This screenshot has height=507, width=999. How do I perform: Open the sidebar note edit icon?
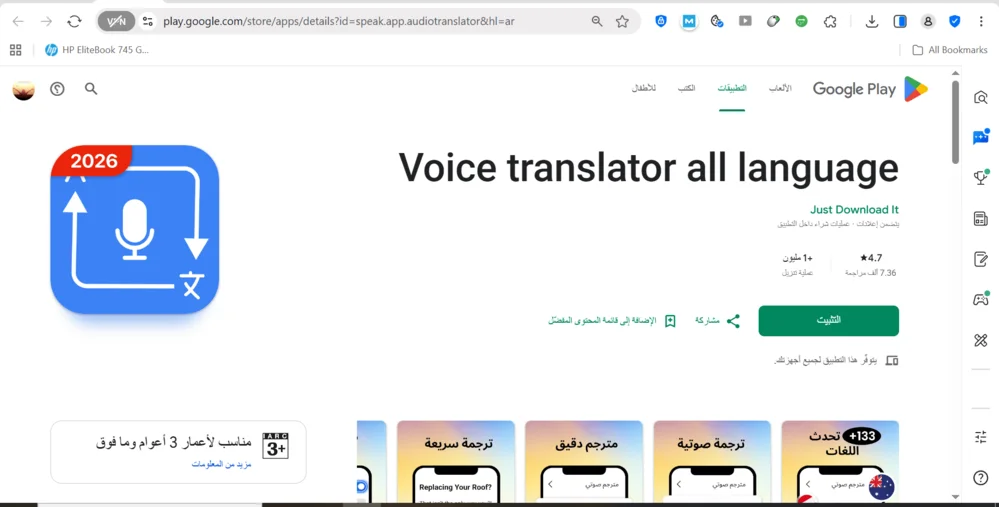pyautogui.click(x=981, y=259)
